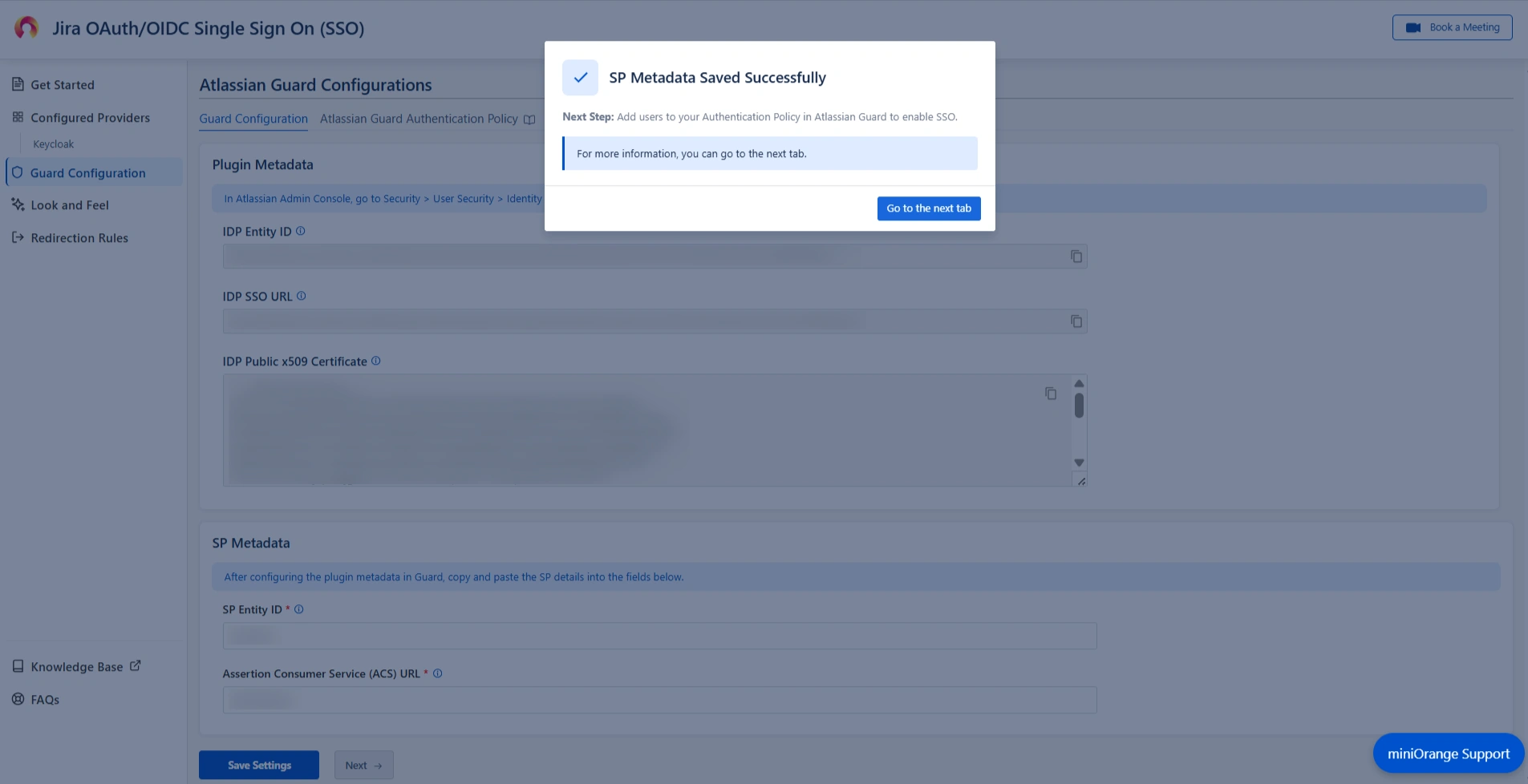This screenshot has width=1528, height=784.
Task: Copy the IDP Entity ID value
Action: point(1076,257)
